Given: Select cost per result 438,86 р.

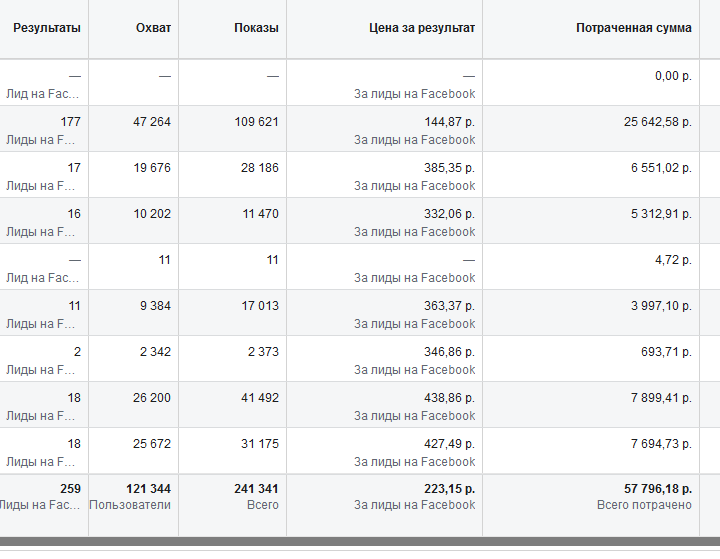Looking at the screenshot, I should coord(450,397).
